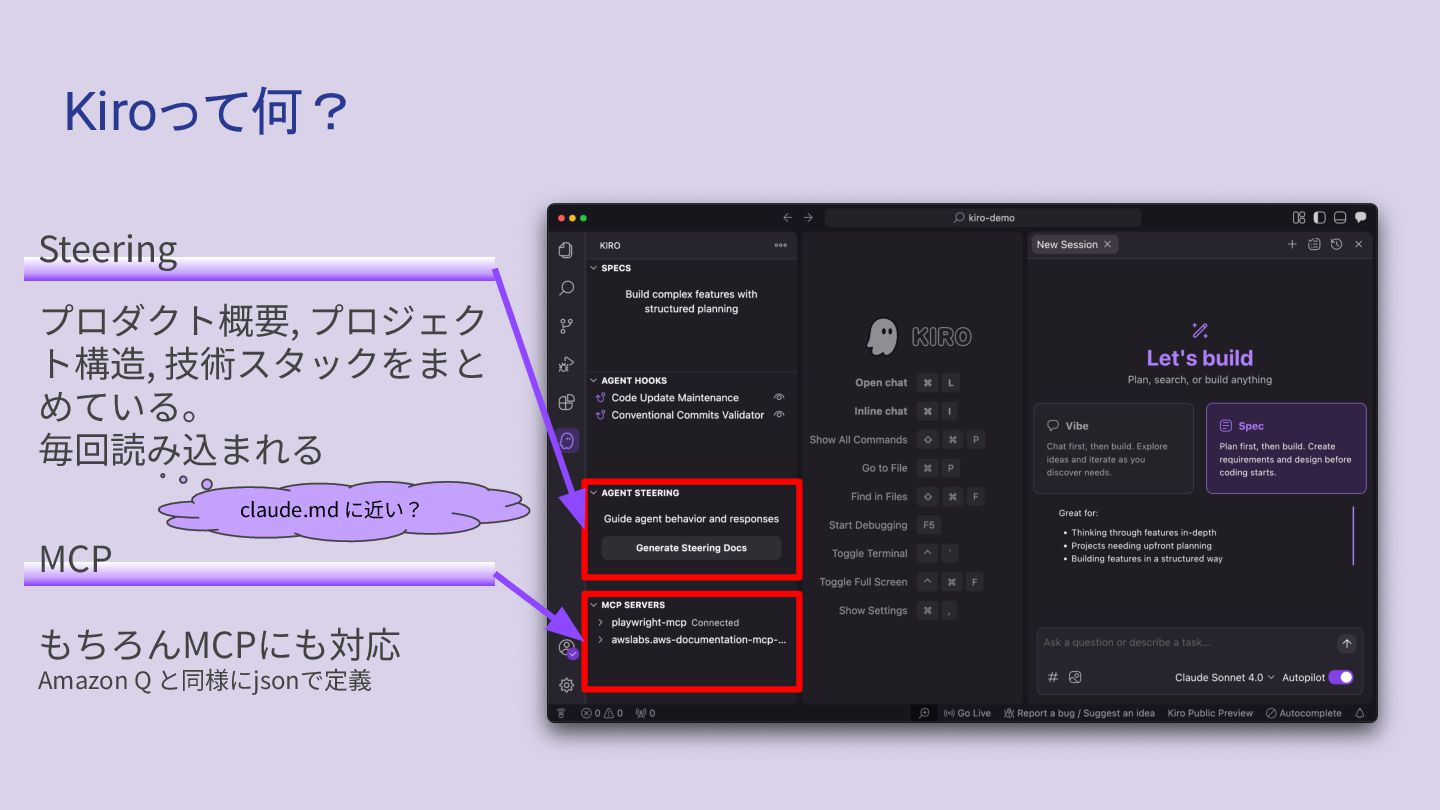Toggle eye icon for Conventional Commits Validator
Screen dimensions: 1440x810
779,415
